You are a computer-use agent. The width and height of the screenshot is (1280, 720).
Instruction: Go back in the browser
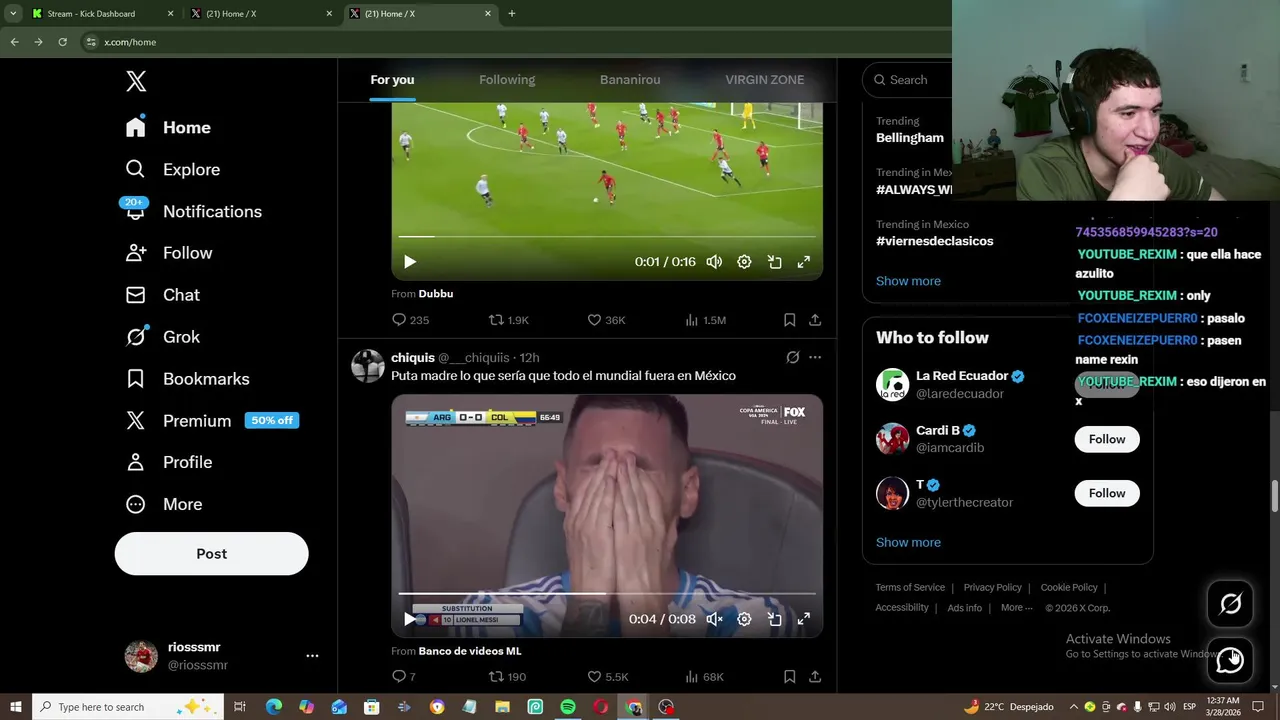[14, 42]
